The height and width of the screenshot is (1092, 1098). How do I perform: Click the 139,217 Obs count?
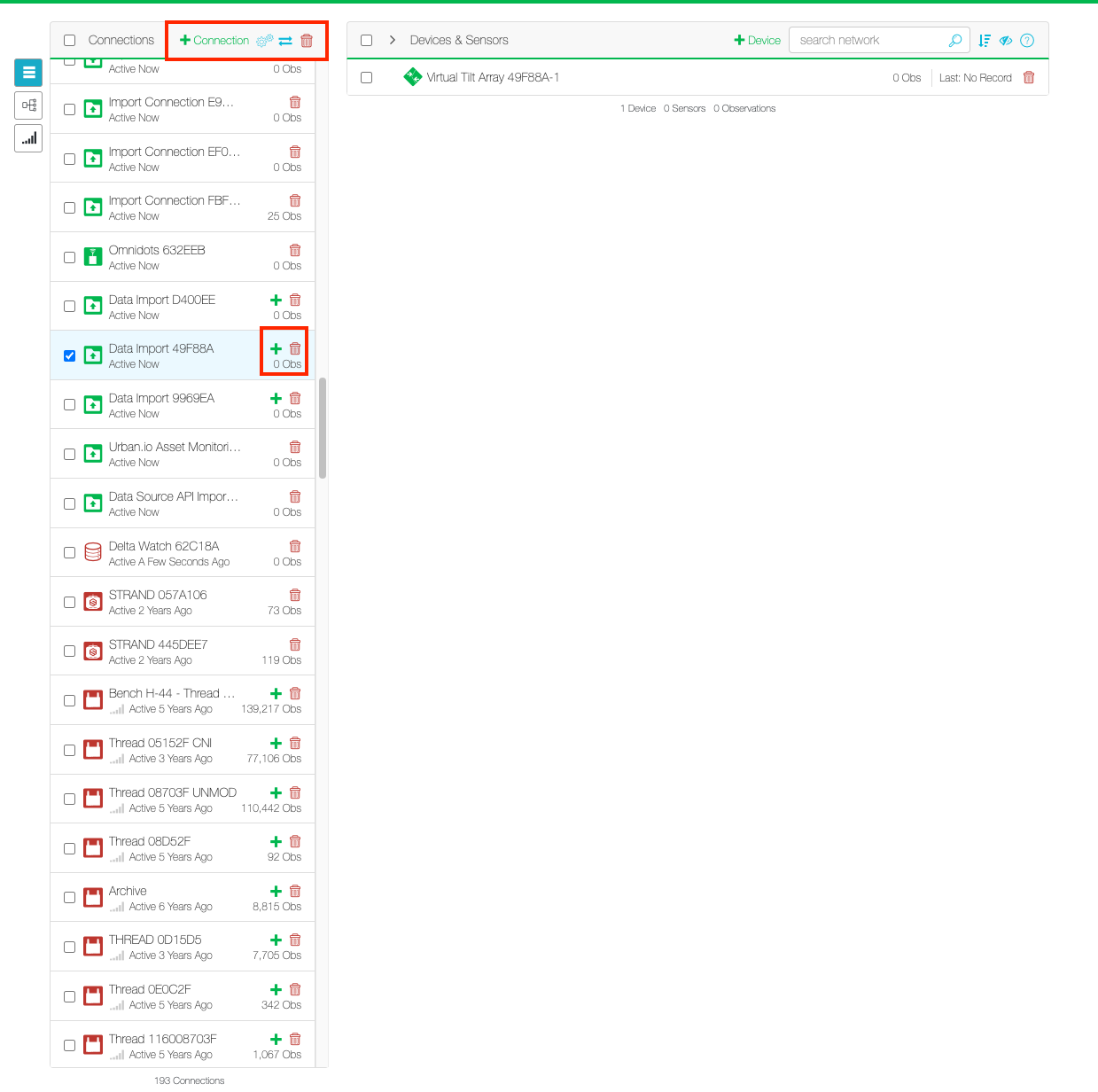point(271,709)
